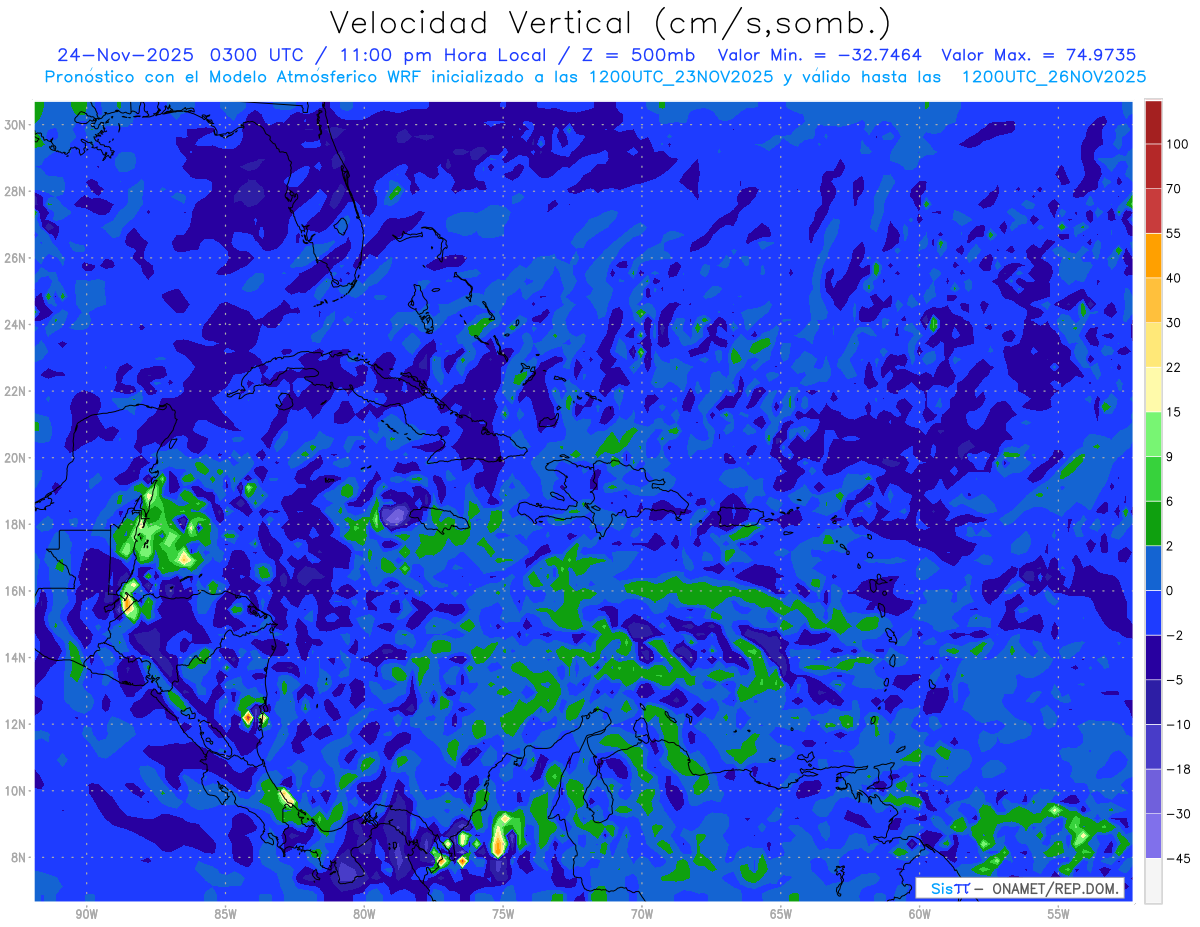Pick the blue swatch between 0 and 2
This screenshot has width=1200, height=927.
pos(1153,568)
